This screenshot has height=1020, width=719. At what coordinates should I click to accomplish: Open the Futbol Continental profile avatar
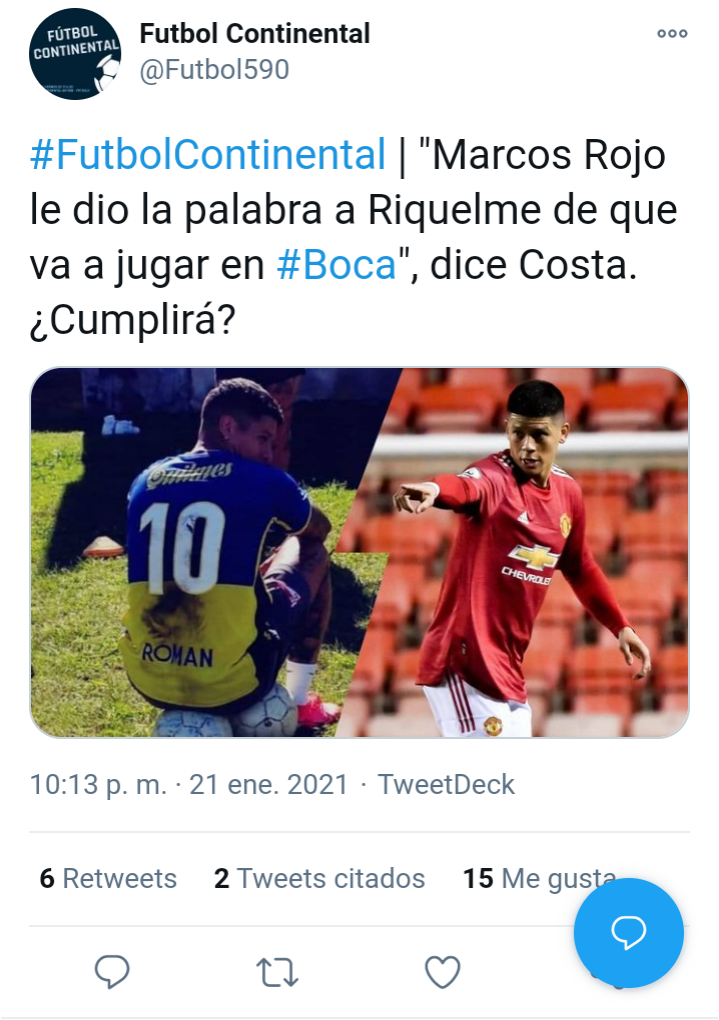coord(75,53)
